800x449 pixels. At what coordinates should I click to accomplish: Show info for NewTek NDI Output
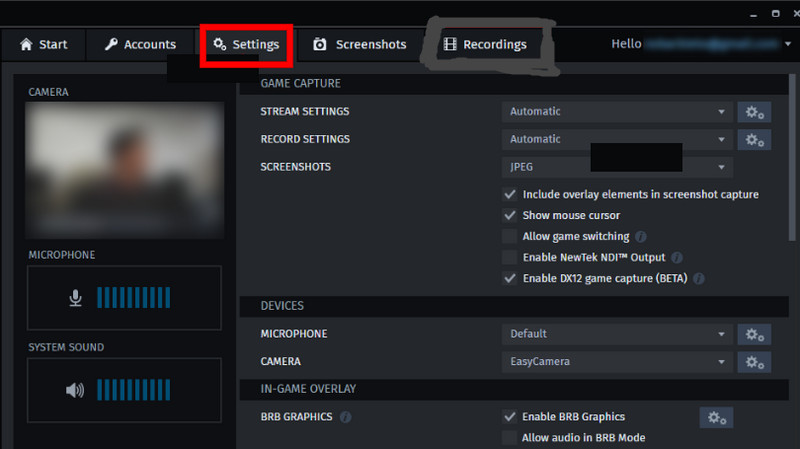[x=677, y=258]
